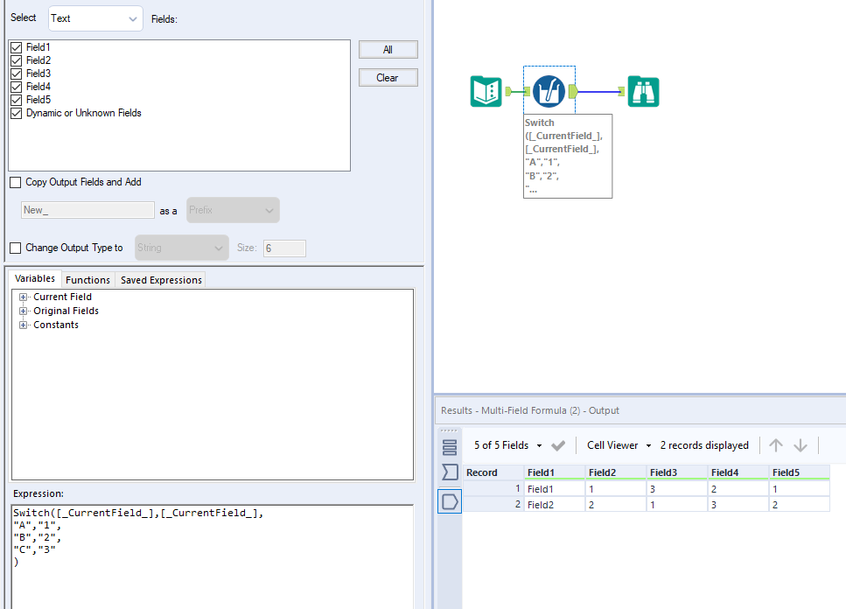Uncheck the Field5 checkbox
Screen dimensions: 846x609
click(16, 100)
